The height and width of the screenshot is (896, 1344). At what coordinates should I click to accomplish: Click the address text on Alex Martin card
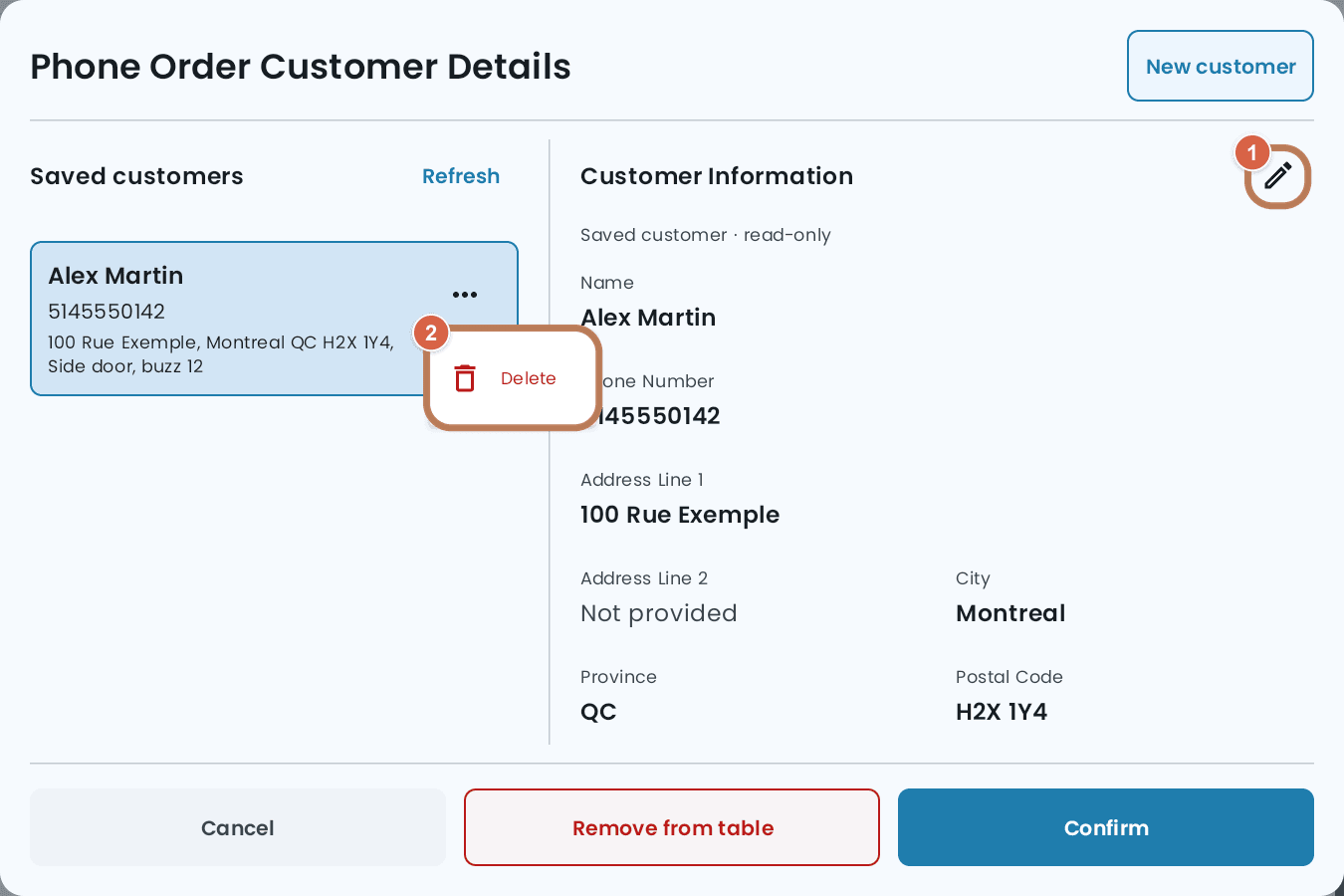click(x=221, y=354)
